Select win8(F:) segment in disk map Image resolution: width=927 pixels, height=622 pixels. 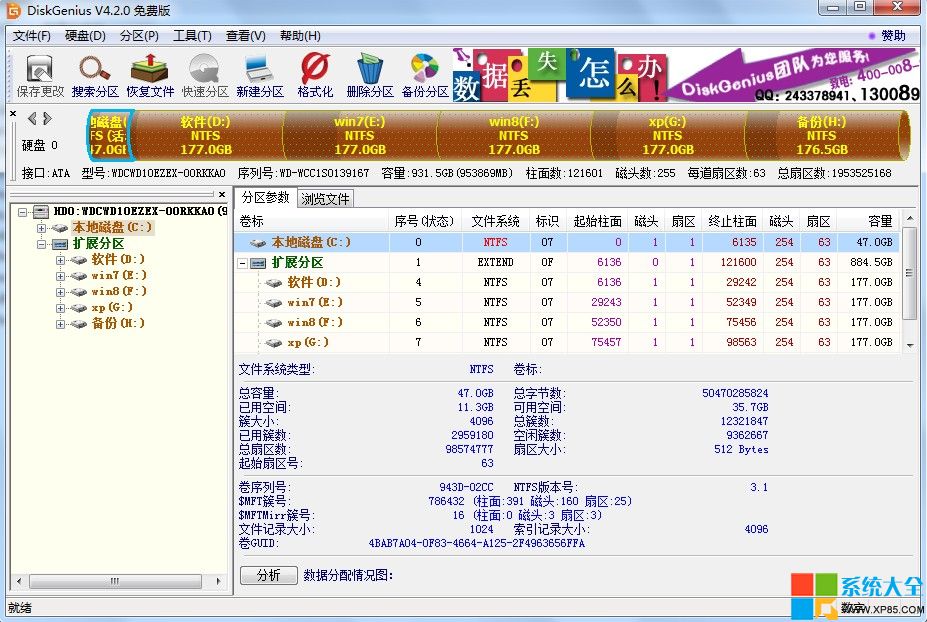[514, 135]
